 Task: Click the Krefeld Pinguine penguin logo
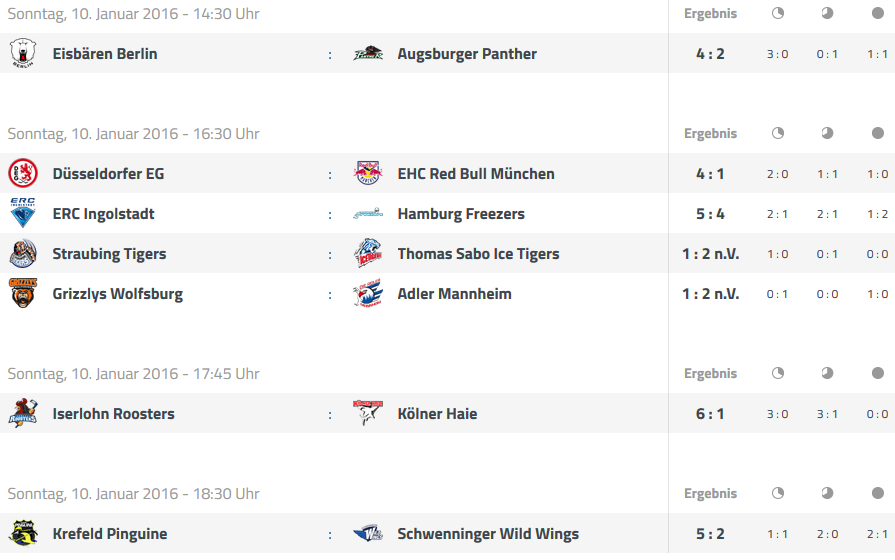23,533
